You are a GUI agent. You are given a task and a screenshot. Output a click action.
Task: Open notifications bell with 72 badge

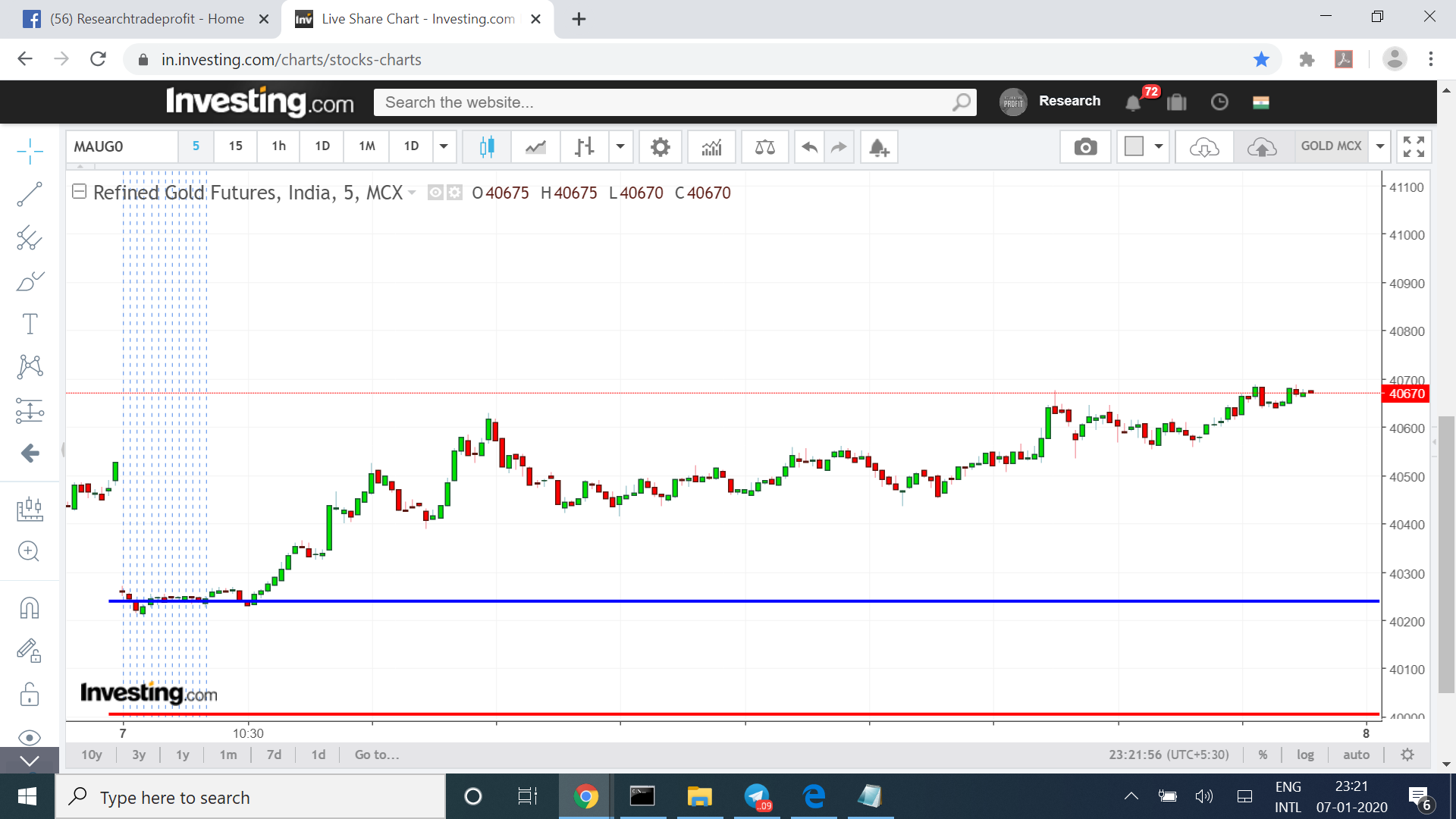point(1134,102)
